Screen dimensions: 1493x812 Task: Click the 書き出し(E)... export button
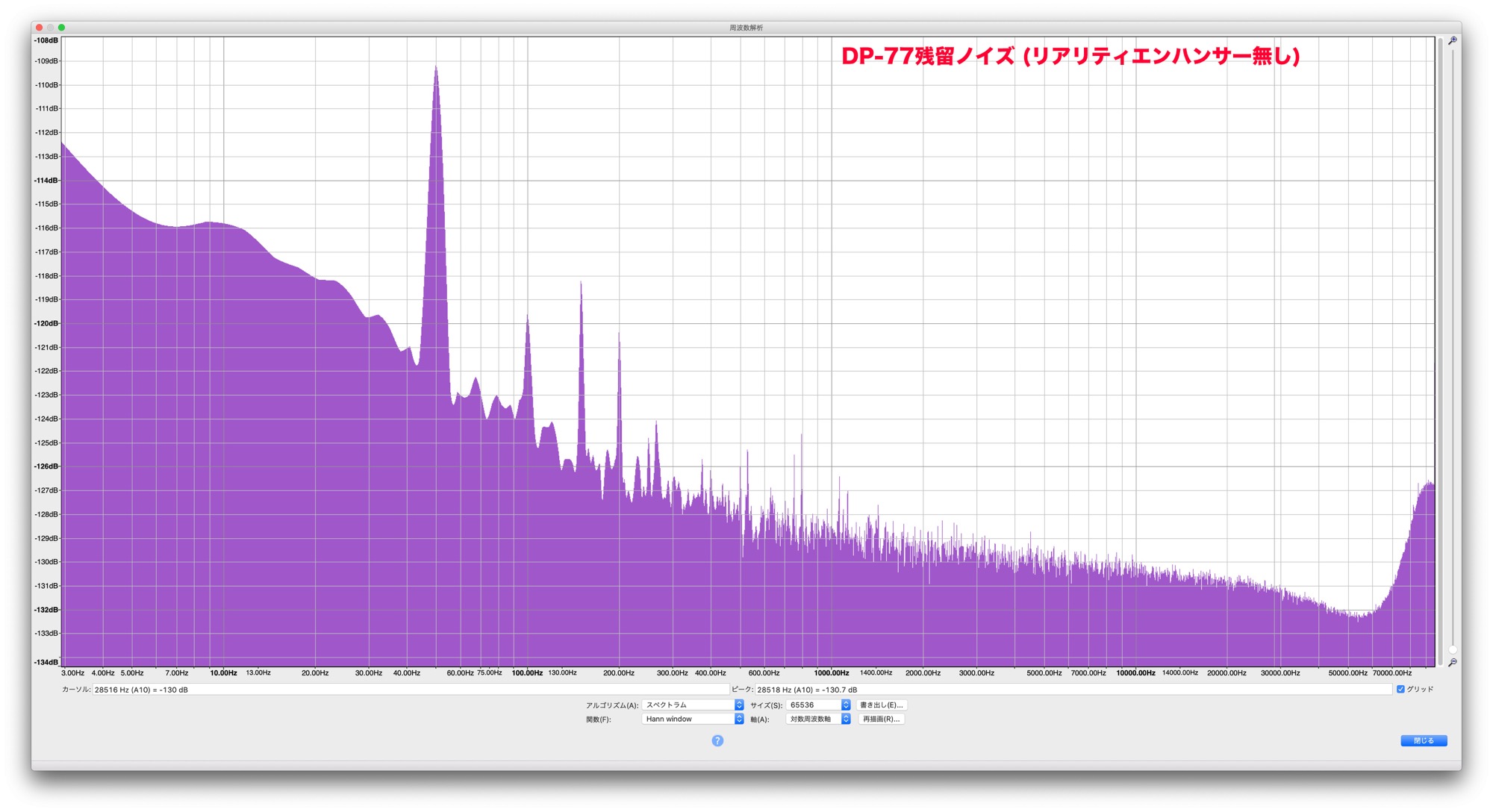coord(882,705)
